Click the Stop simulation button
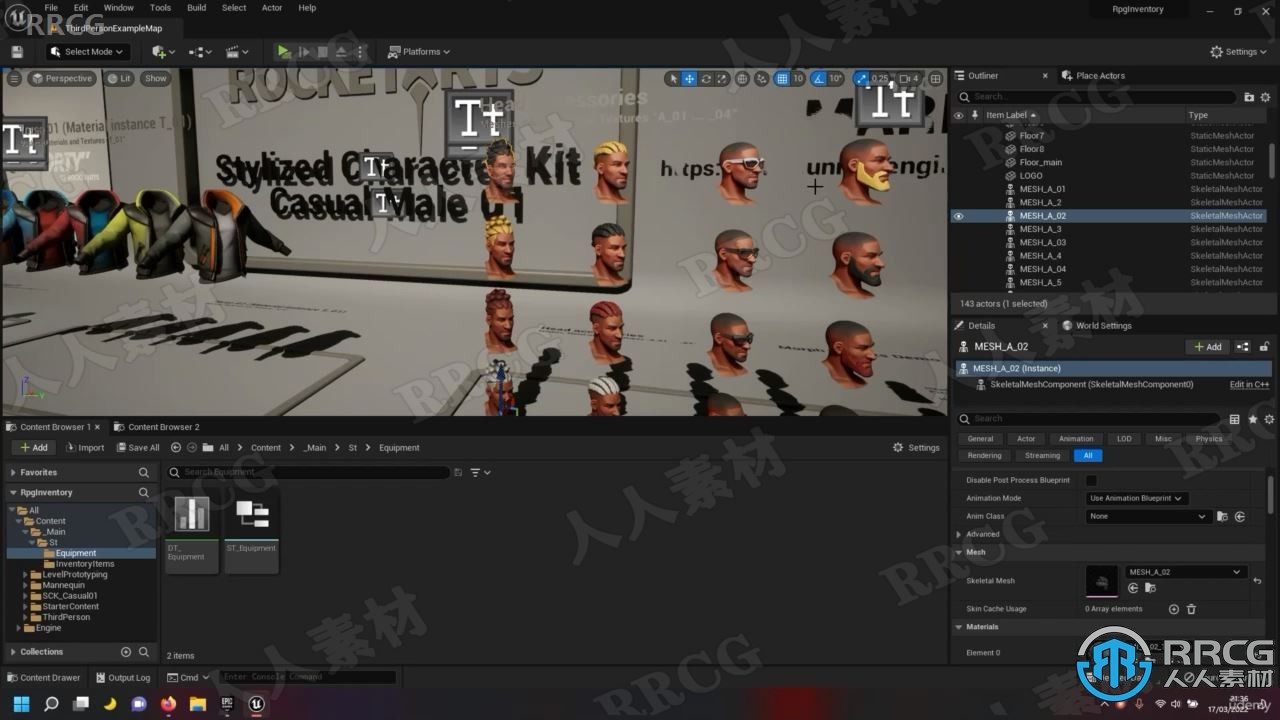The width and height of the screenshot is (1280, 720). pos(323,51)
